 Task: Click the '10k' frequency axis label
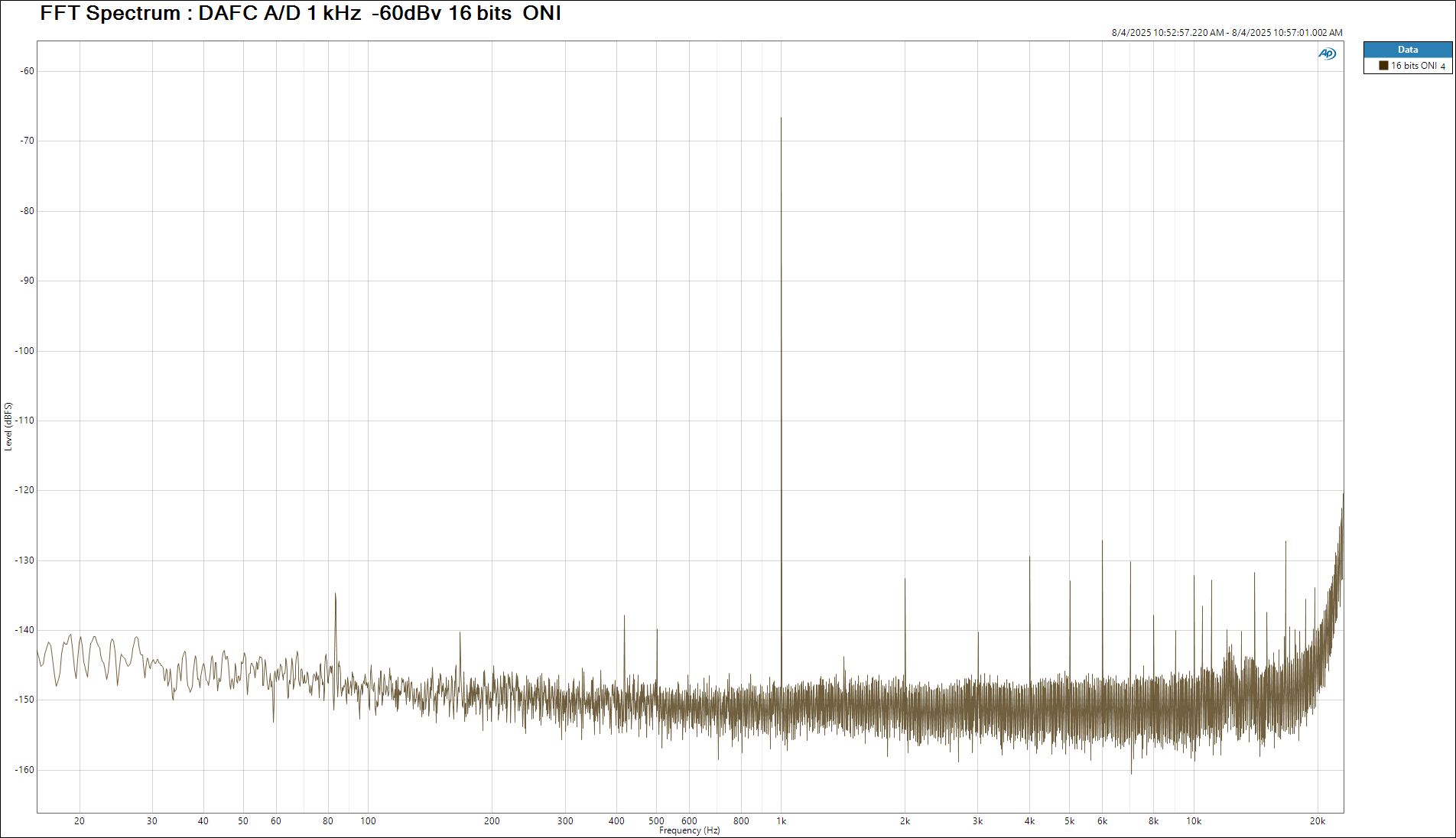pyautogui.click(x=1194, y=821)
